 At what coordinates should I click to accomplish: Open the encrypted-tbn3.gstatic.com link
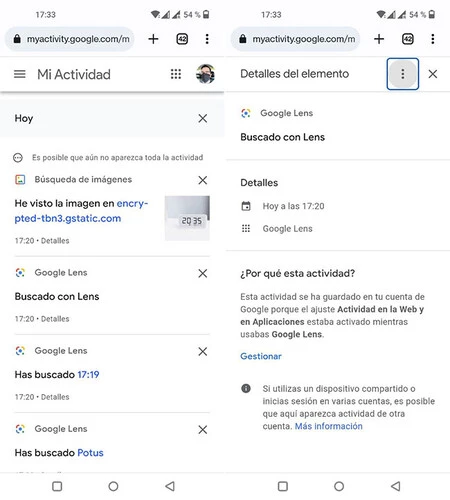coord(81,211)
